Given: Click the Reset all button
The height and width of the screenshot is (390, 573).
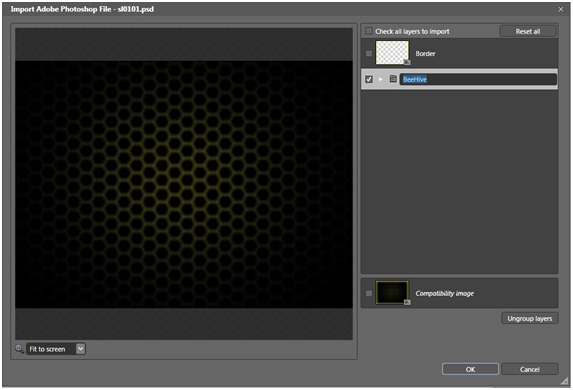Looking at the screenshot, I should click(x=528, y=31).
